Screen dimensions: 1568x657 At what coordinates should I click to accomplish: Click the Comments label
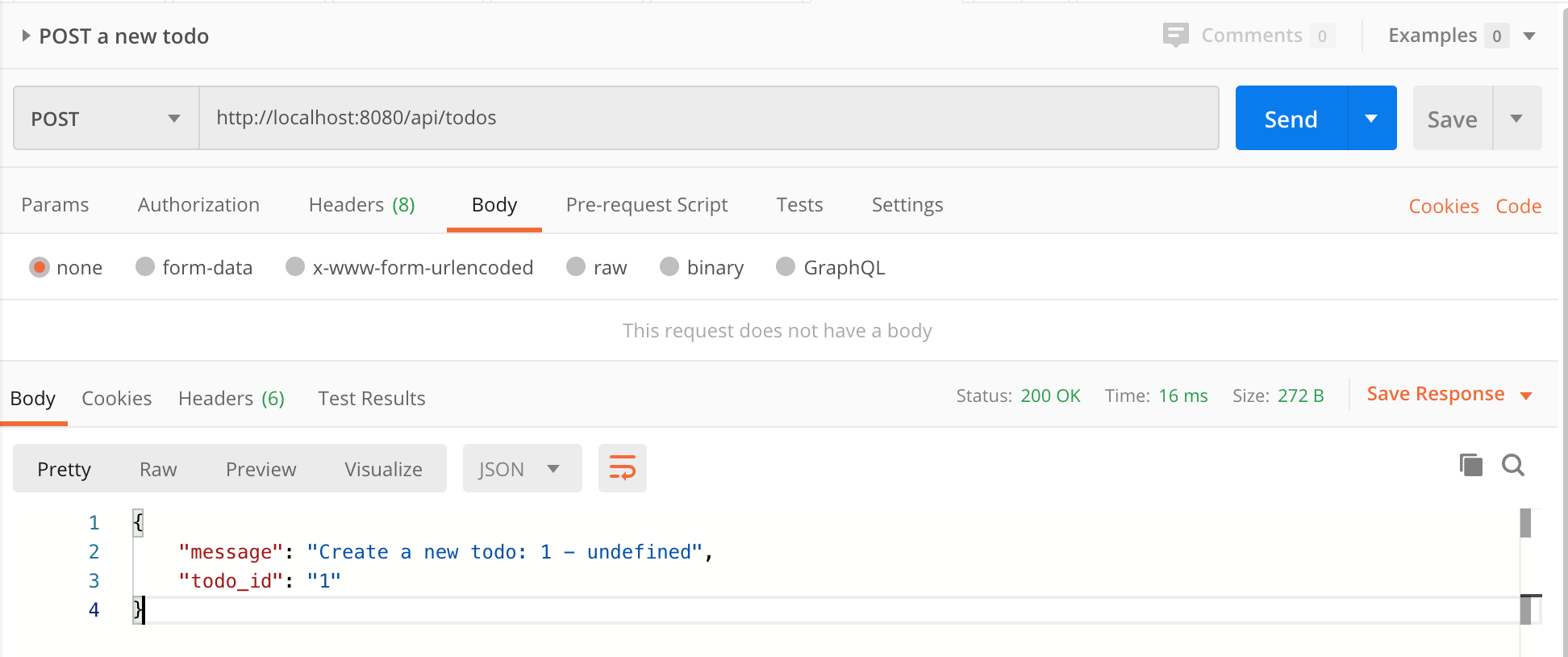tap(1252, 36)
